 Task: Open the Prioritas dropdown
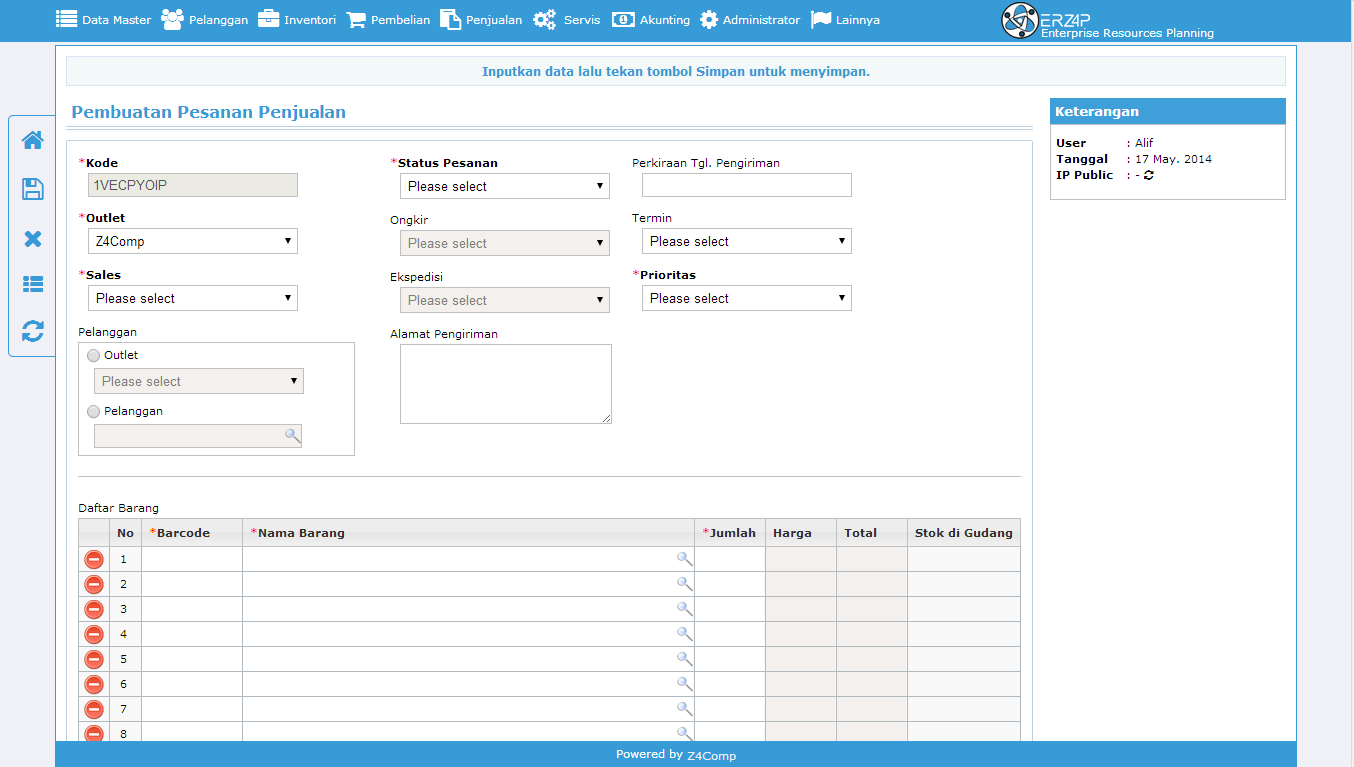pyautogui.click(x=747, y=298)
